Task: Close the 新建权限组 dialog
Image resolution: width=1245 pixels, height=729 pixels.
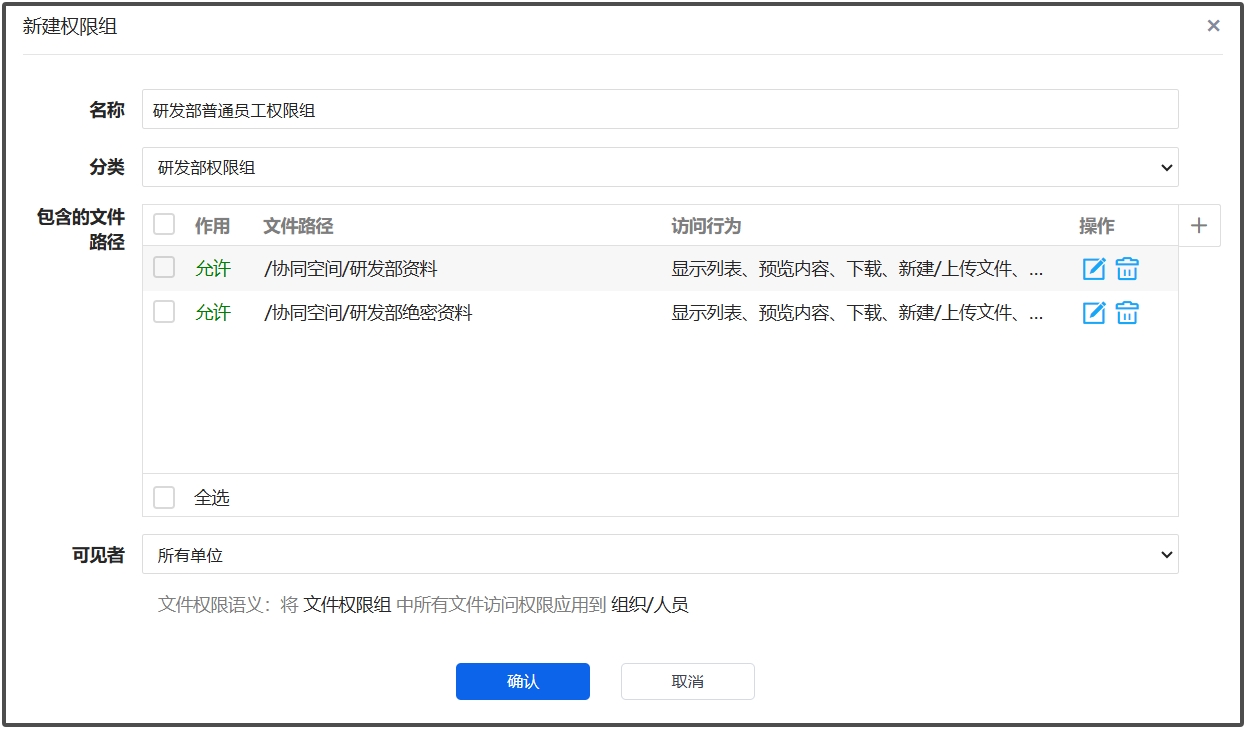Action: (x=1213, y=26)
